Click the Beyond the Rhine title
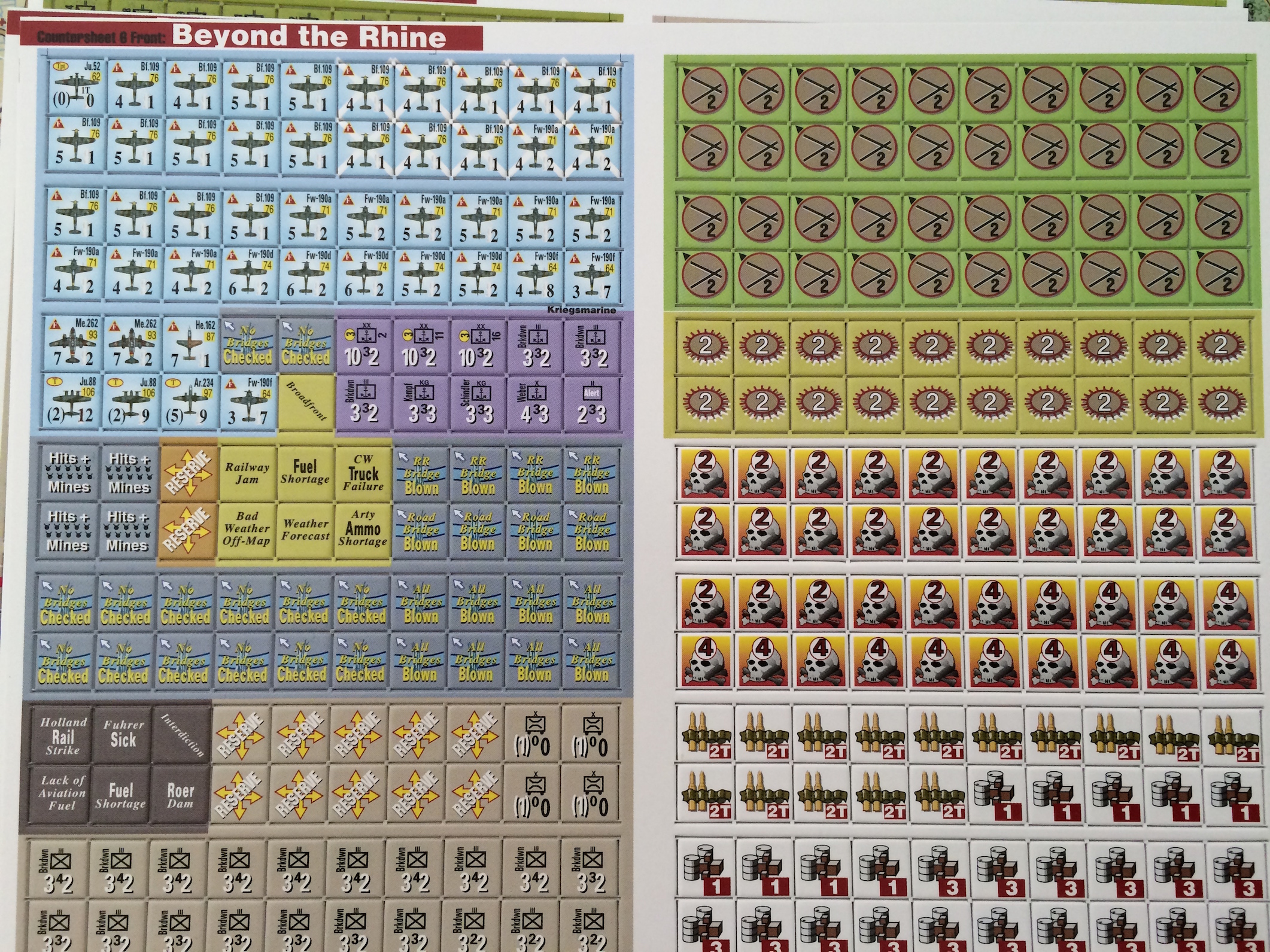The image size is (1270, 952). click(309, 36)
